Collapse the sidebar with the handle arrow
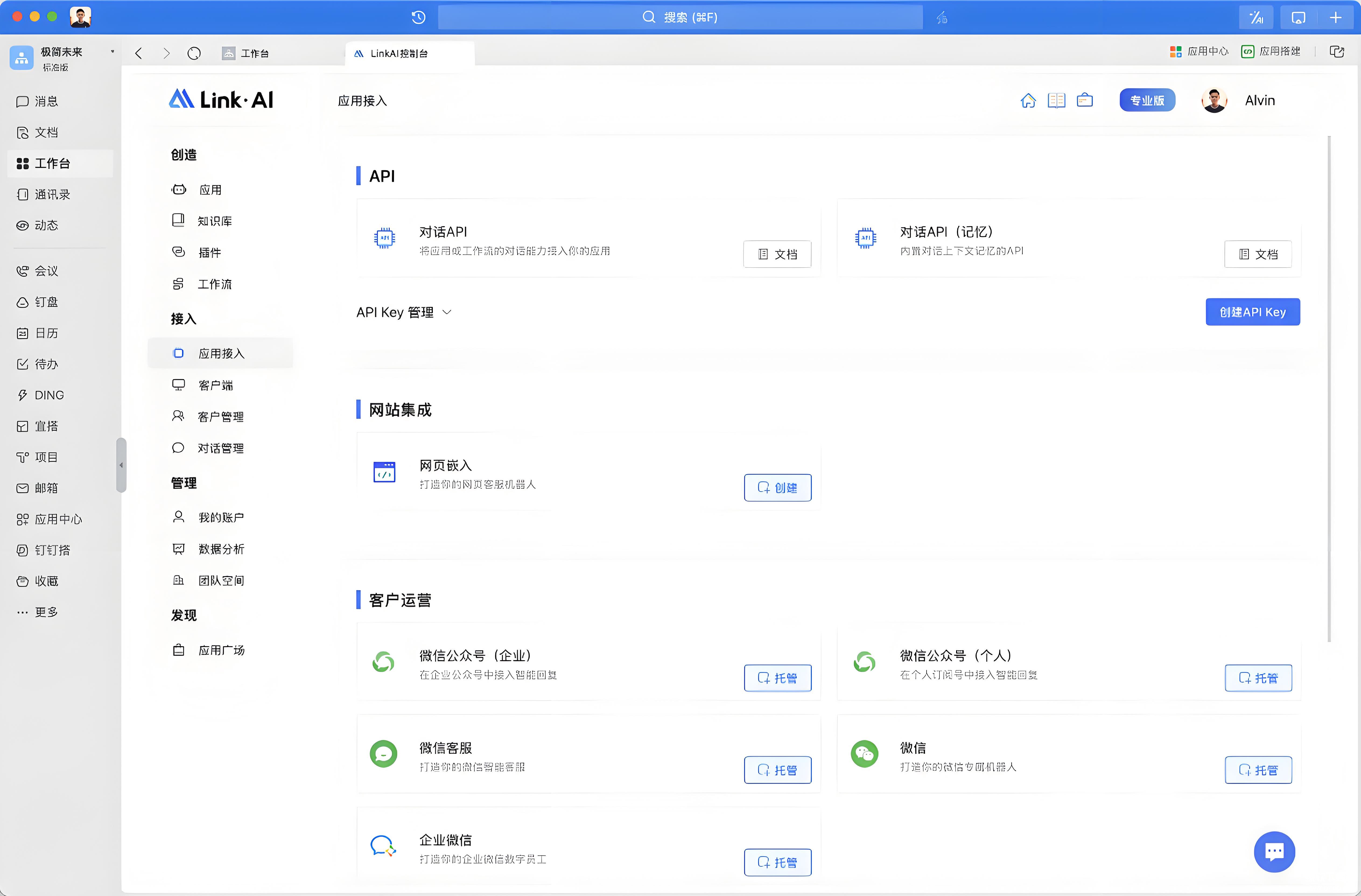The height and width of the screenshot is (896, 1361). 121,465
